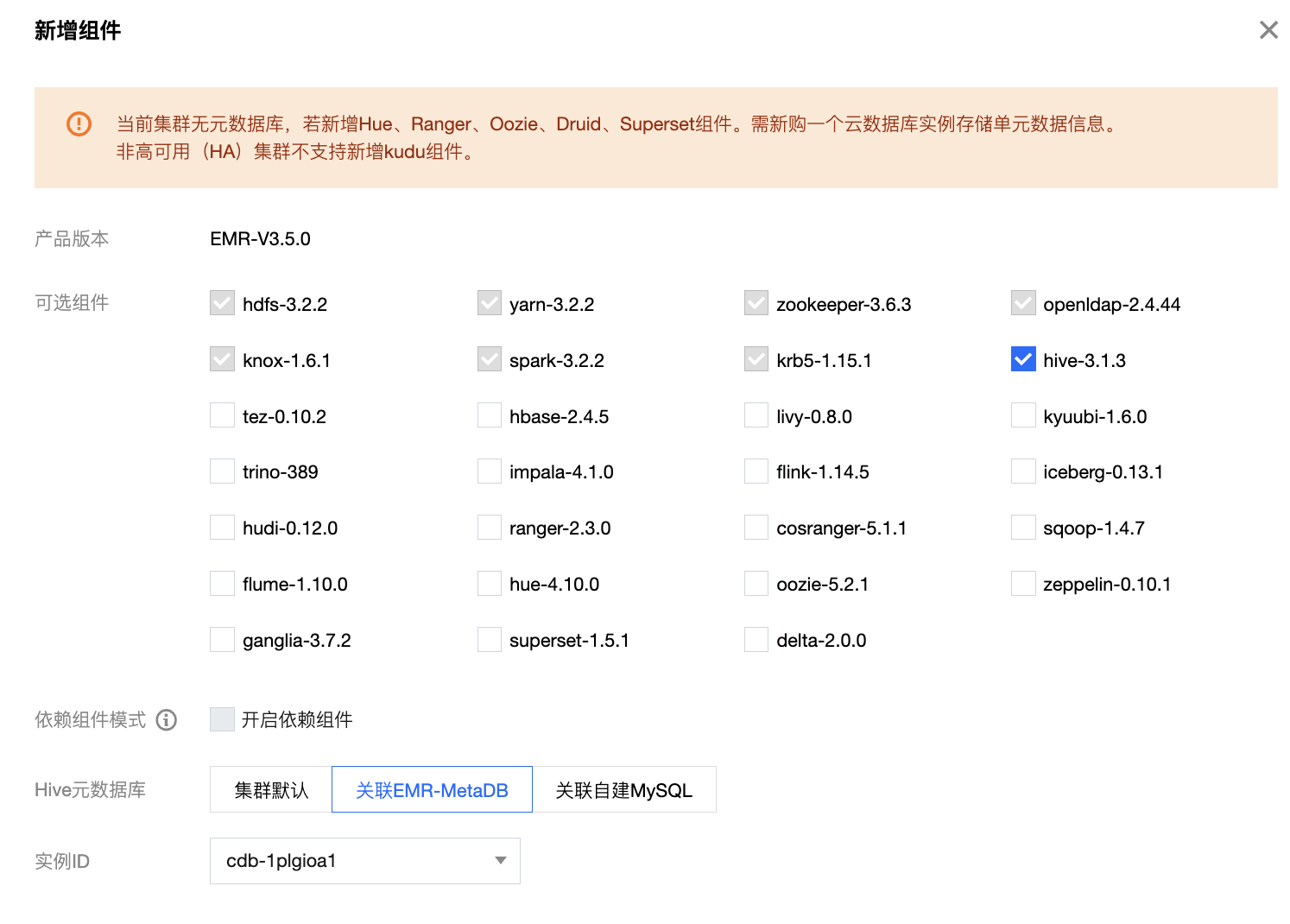Screen dimensions: 1290x924
Task: Enable the tez-0.10.2 checkbox
Action: 223,416
